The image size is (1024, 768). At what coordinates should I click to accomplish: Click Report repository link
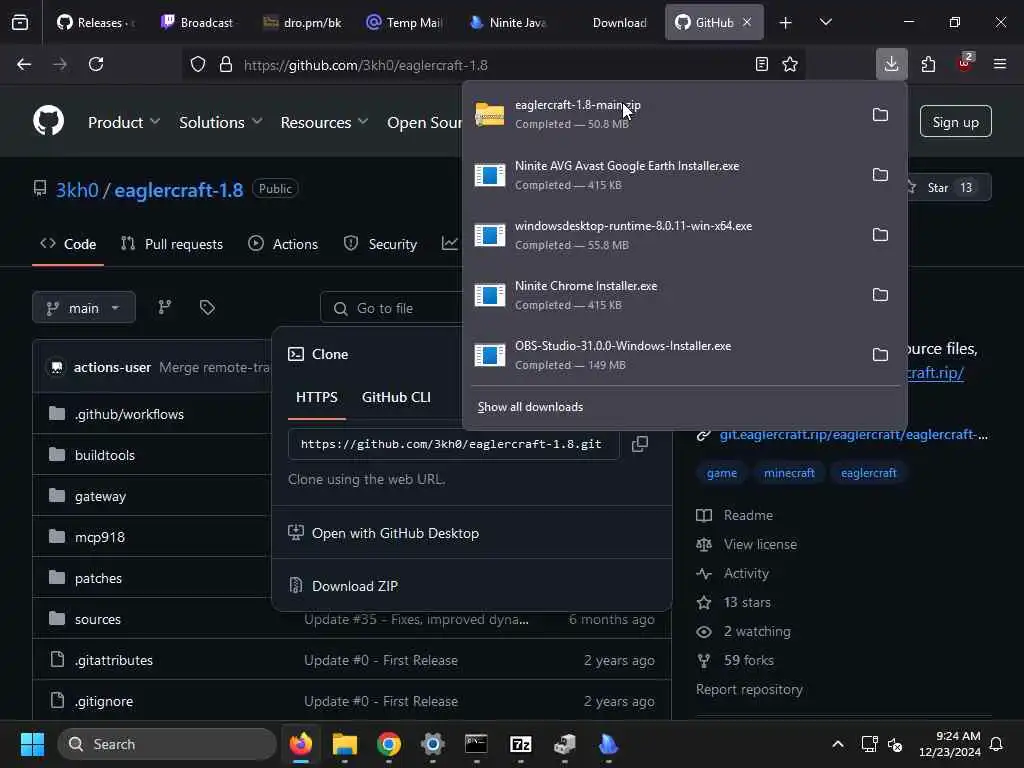(749, 689)
